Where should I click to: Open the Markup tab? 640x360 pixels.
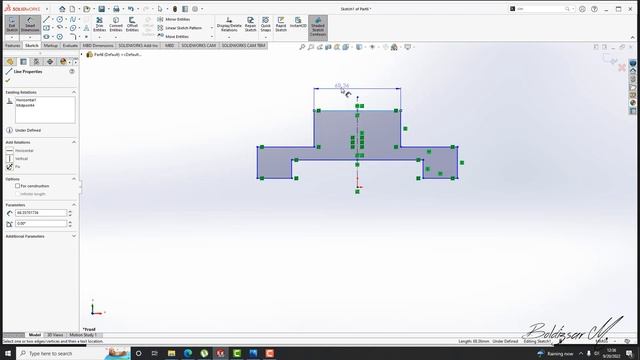coord(51,45)
